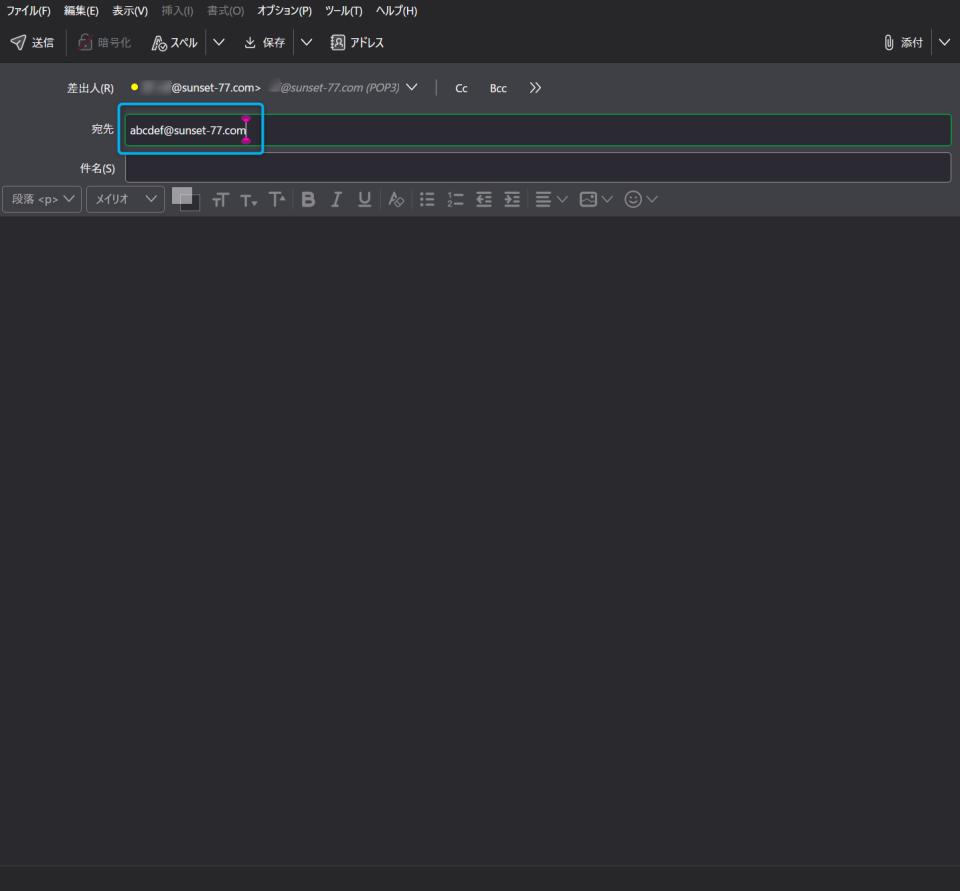Remove text formatting with eraser icon

tap(396, 199)
